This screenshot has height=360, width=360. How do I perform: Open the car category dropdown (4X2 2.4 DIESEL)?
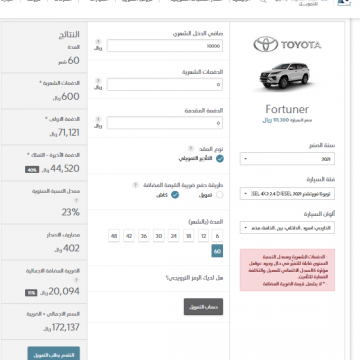[x=287, y=194]
